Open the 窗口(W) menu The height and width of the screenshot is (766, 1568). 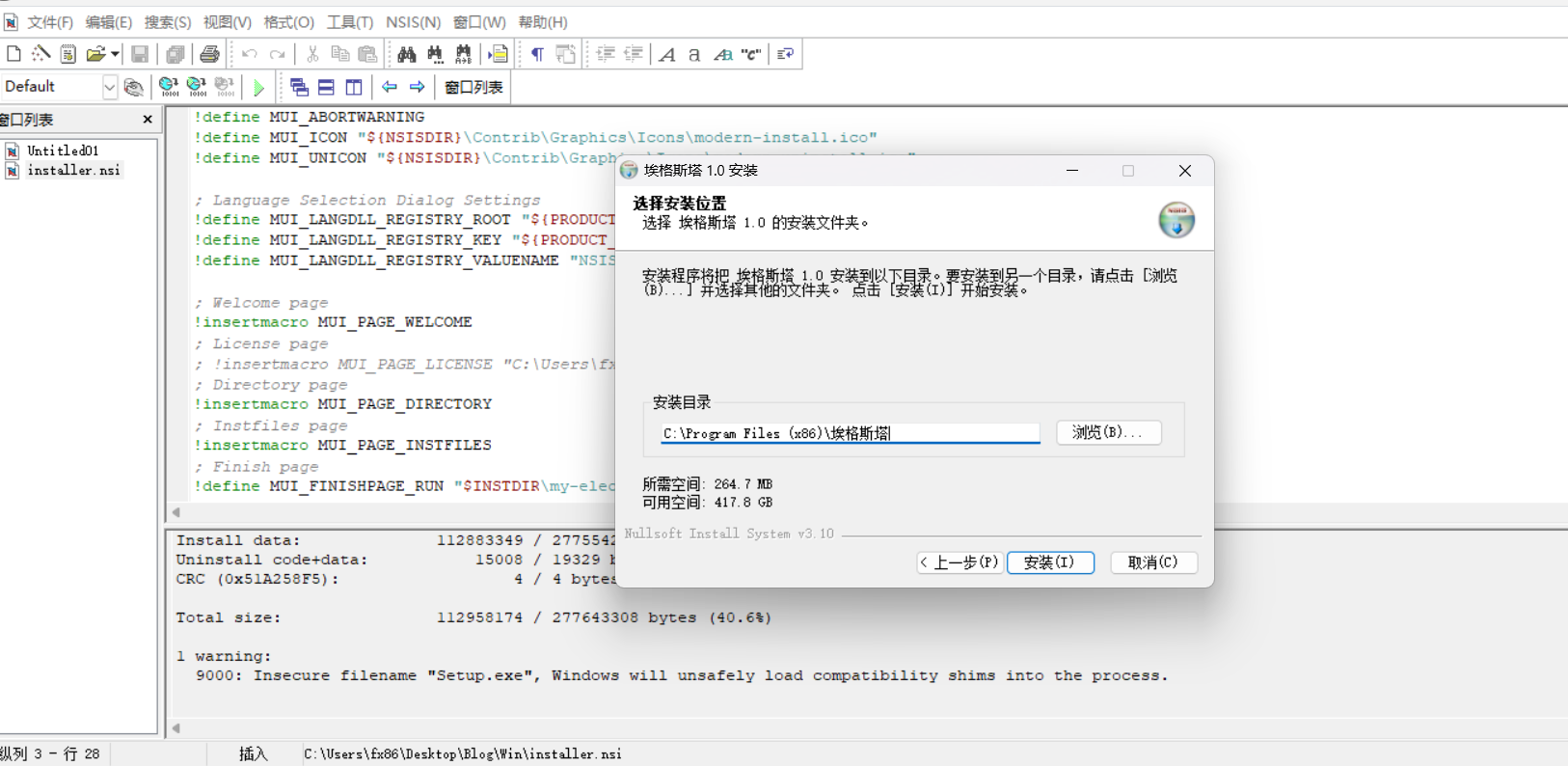[x=479, y=21]
